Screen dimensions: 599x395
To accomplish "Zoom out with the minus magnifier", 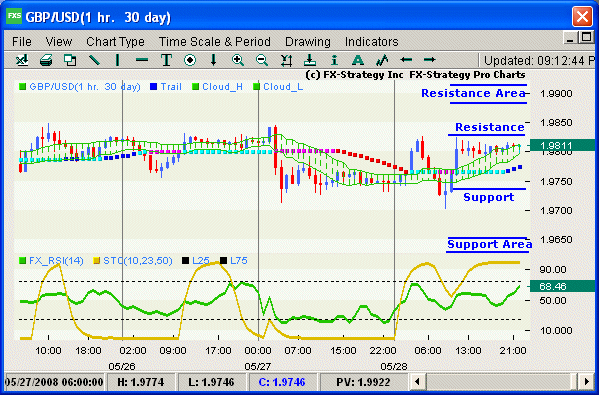I will tap(262, 60).
